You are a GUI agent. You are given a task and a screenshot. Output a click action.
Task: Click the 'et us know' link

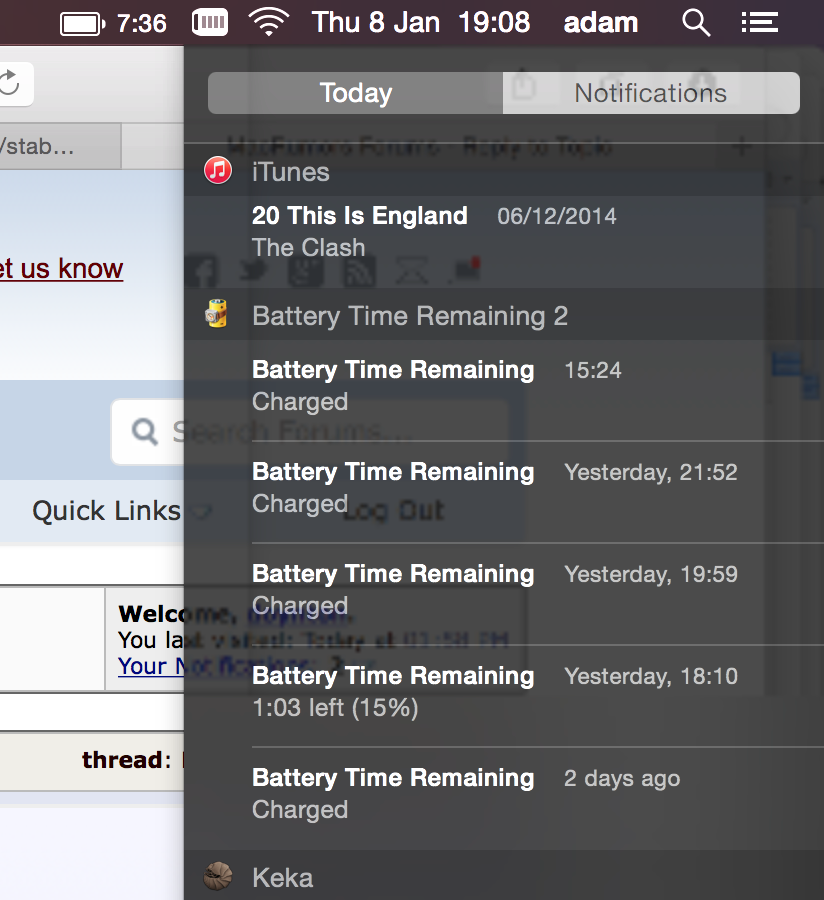coord(61,269)
